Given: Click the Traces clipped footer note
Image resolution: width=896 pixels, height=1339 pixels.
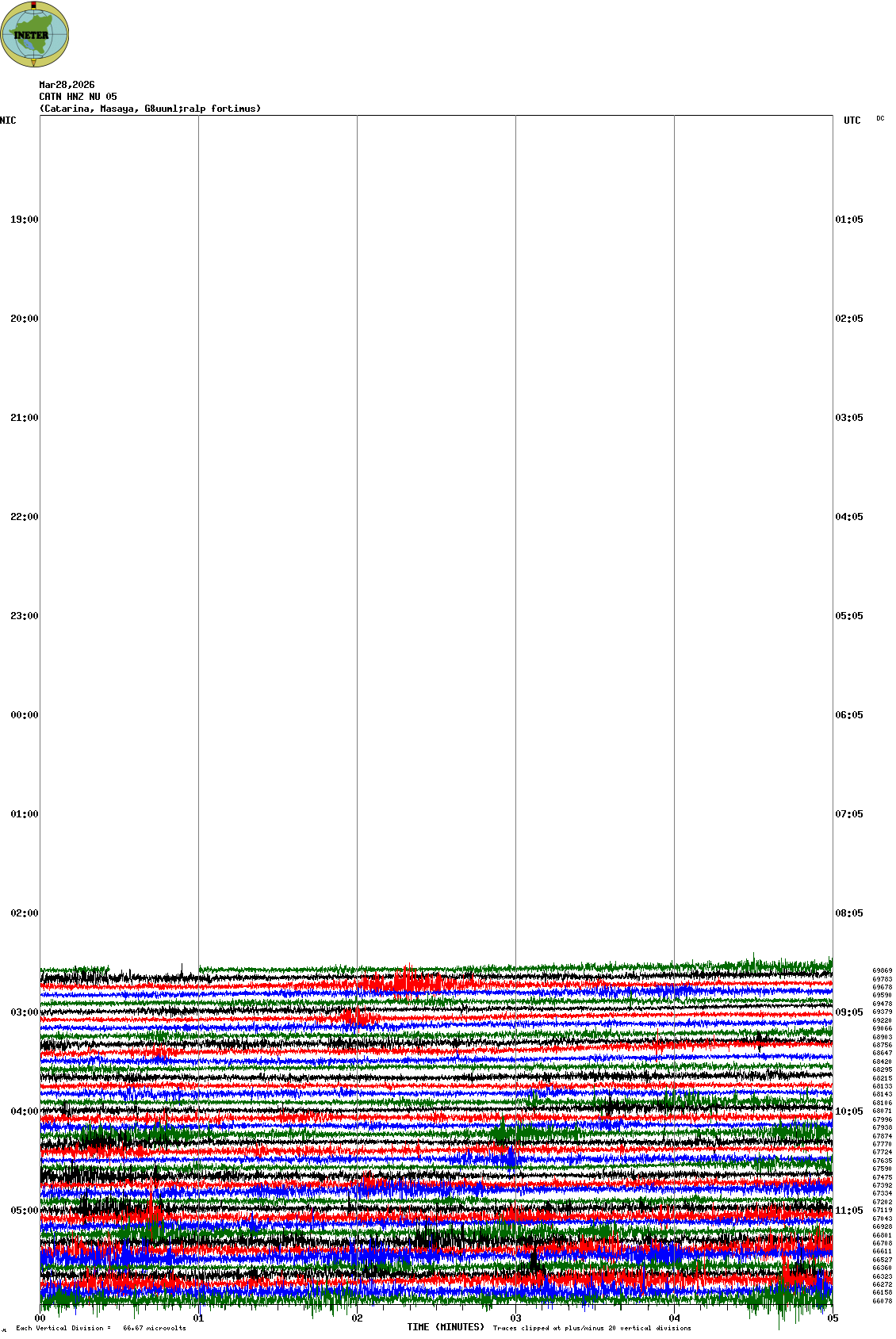Looking at the screenshot, I should (x=592, y=1328).
